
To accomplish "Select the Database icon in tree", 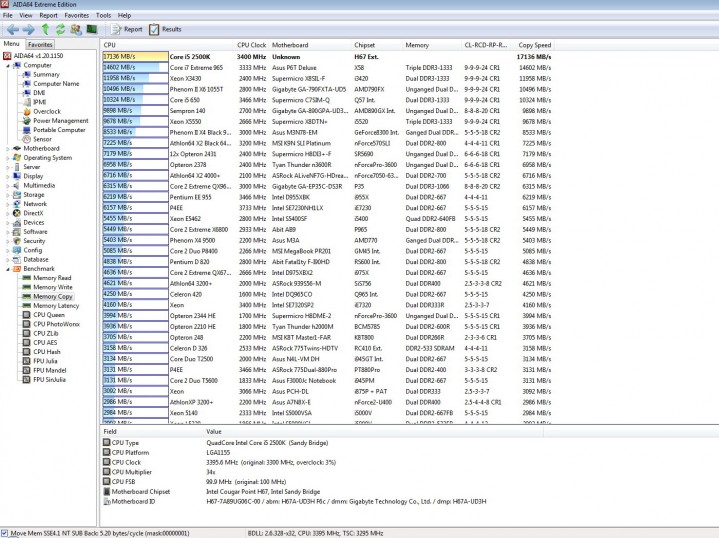I will 17,260.
